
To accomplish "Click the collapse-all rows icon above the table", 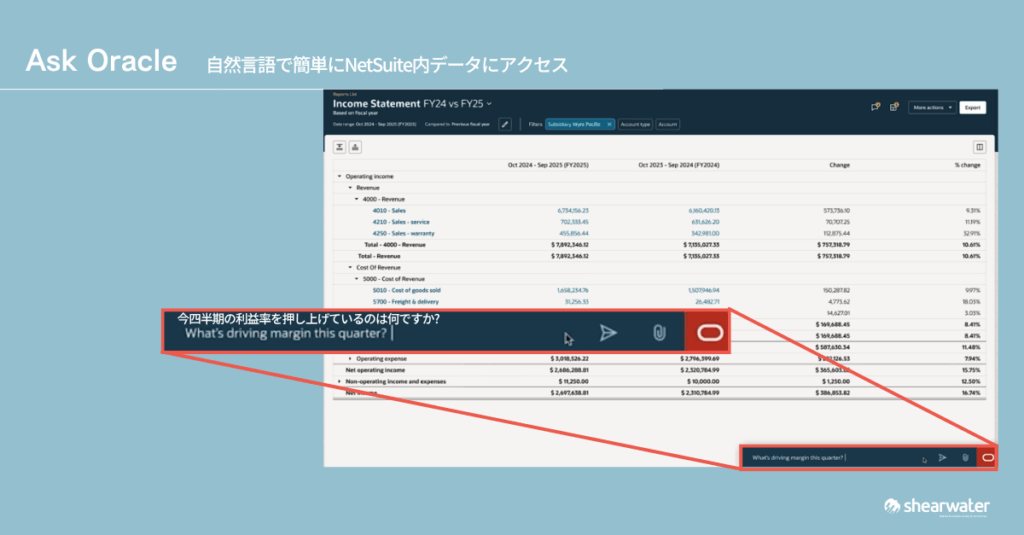I will point(340,147).
